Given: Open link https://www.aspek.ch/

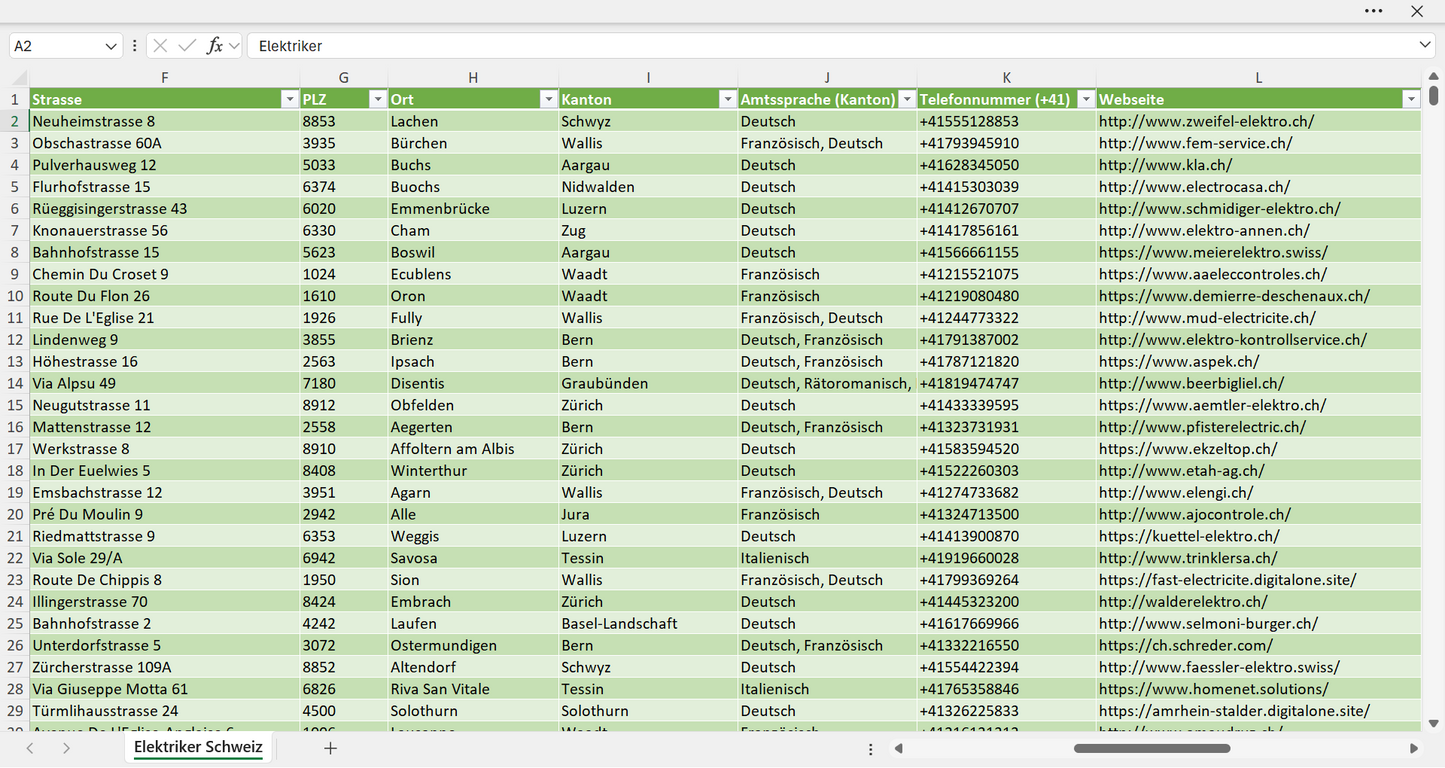Looking at the screenshot, I should point(1179,361).
